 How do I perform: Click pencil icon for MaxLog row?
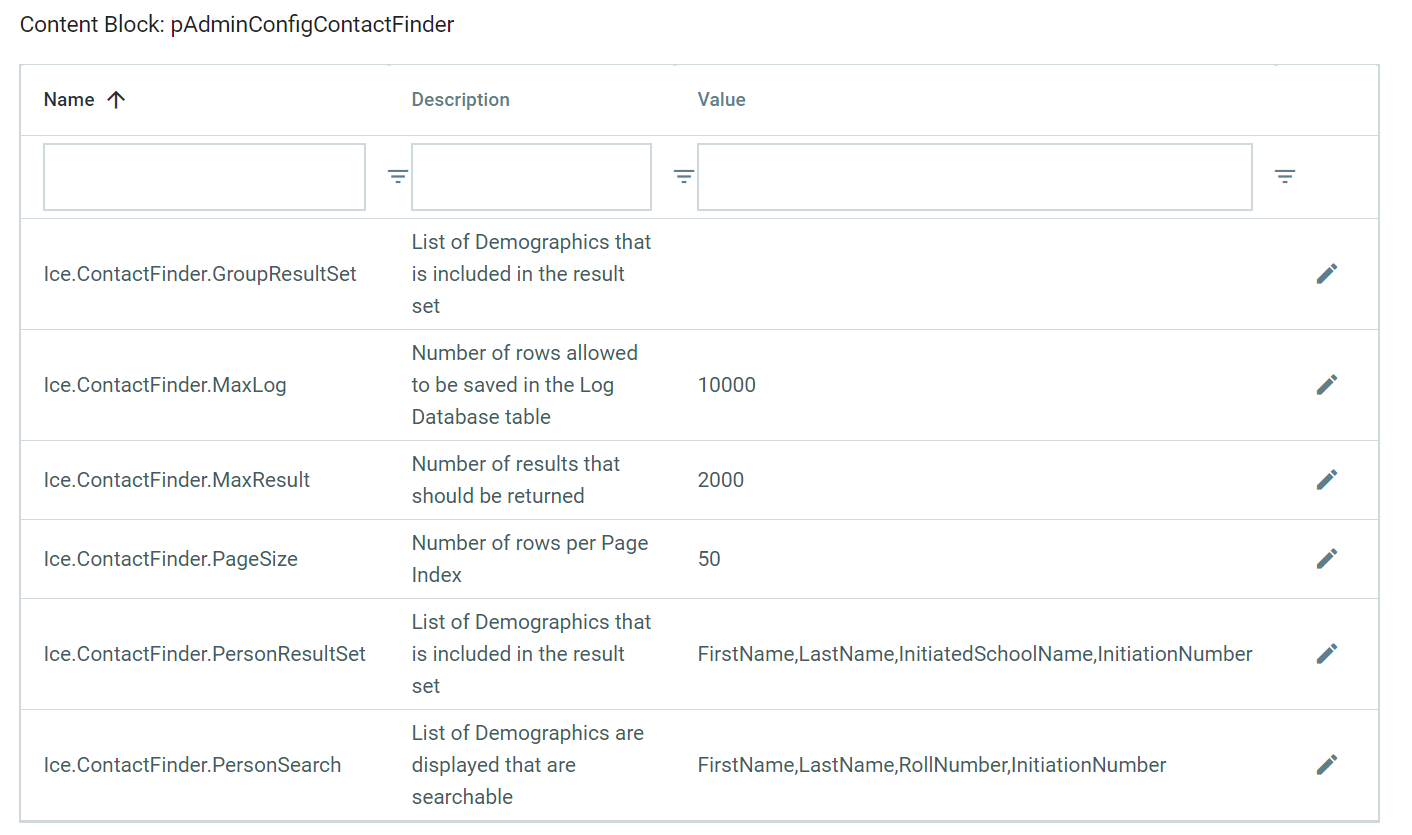(1326, 385)
